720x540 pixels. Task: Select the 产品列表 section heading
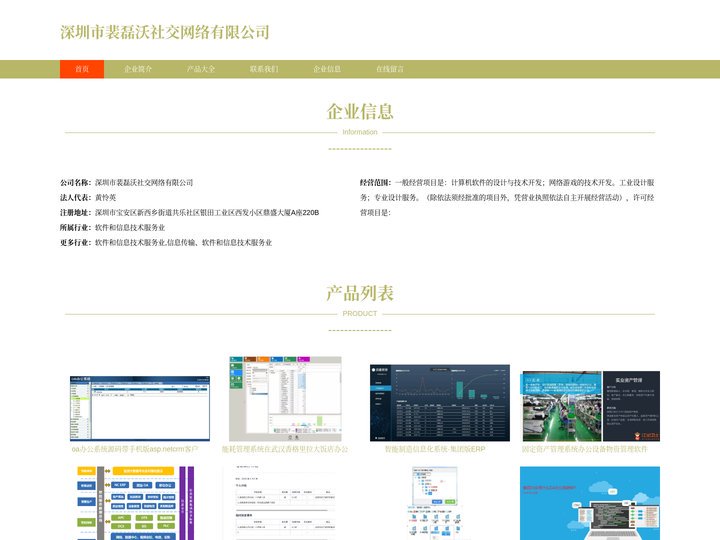tap(360, 293)
